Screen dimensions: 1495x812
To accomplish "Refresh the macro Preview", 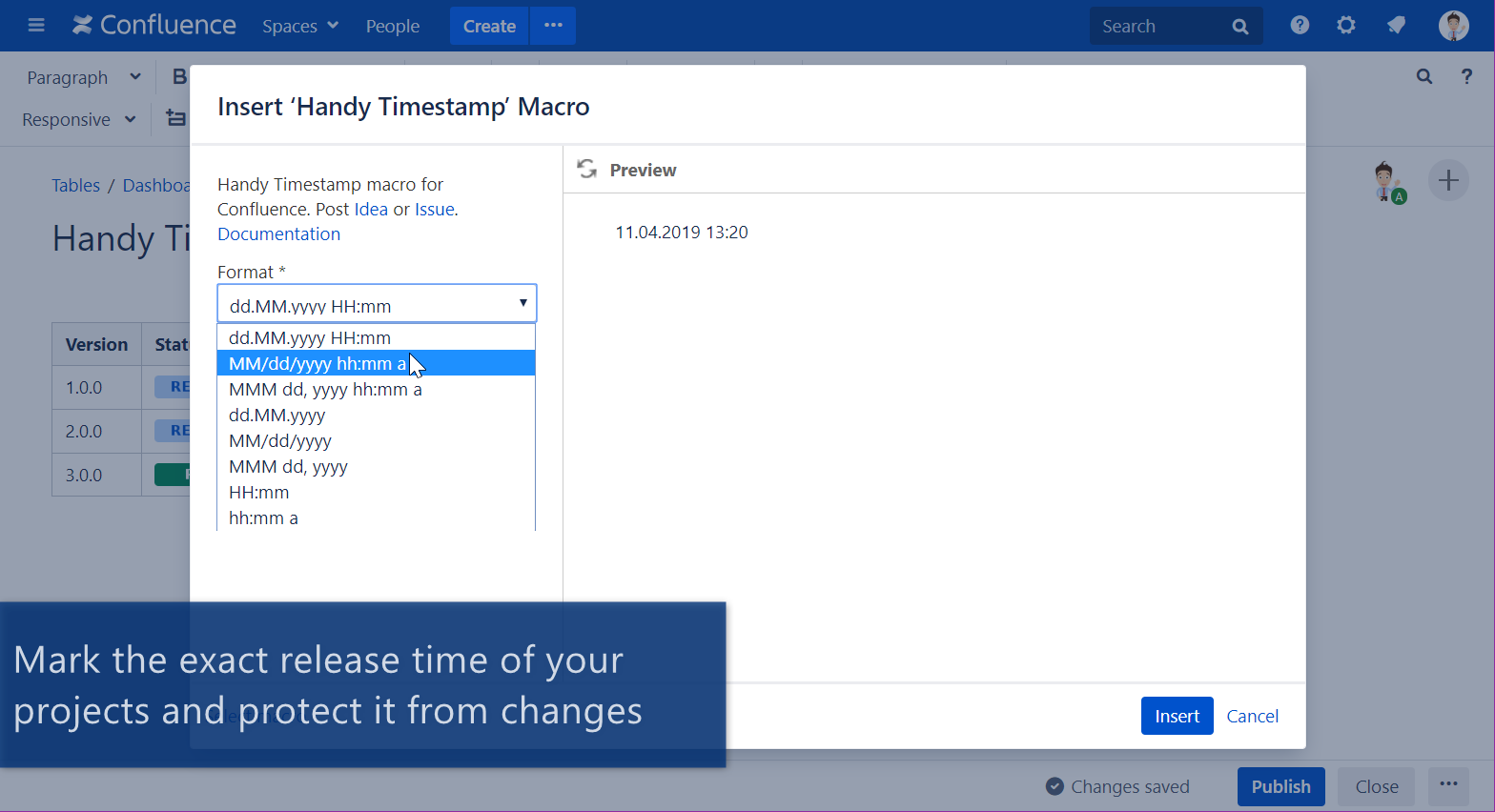I will coord(587,170).
